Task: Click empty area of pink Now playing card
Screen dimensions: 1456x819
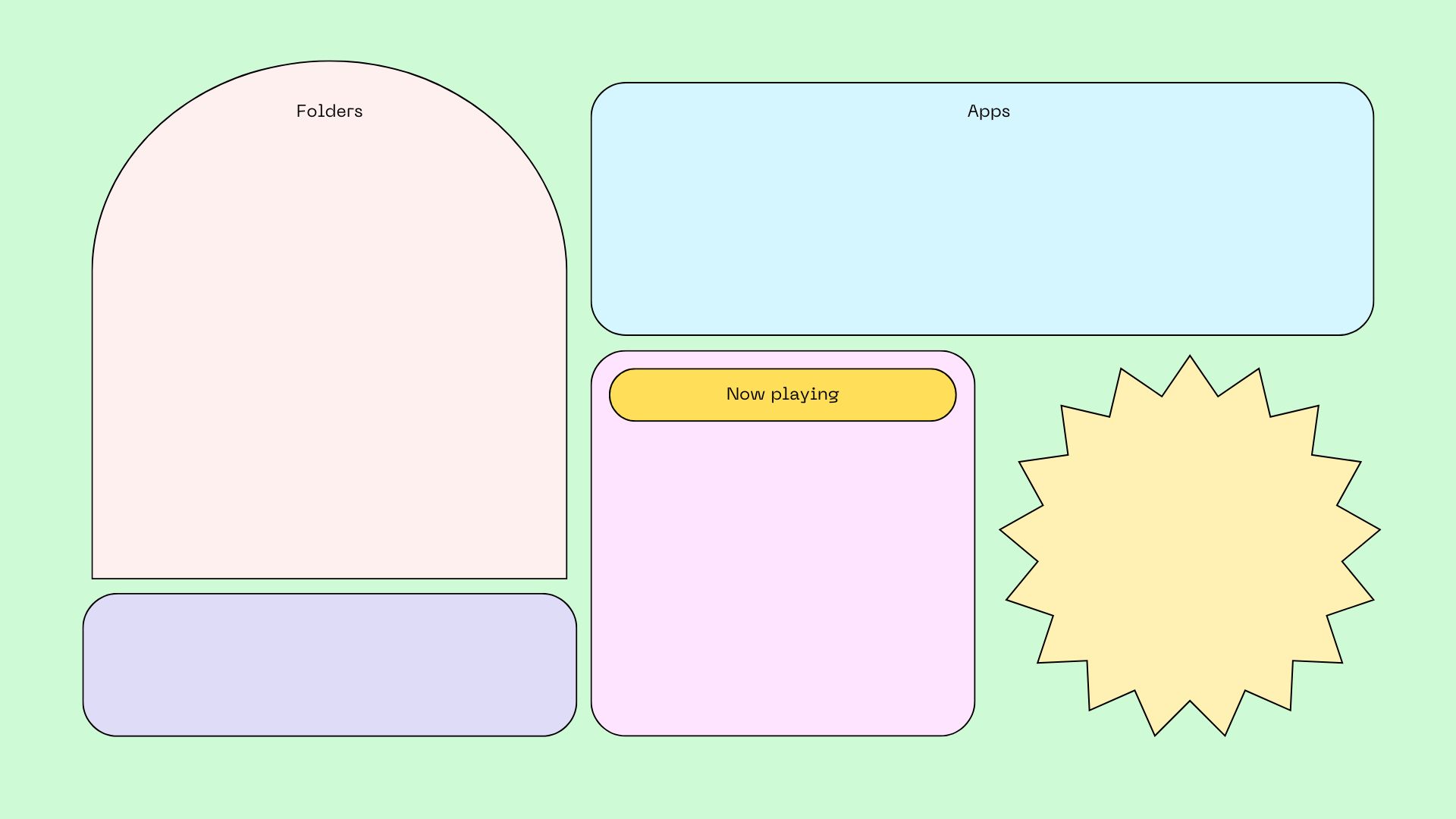Action: pyautogui.click(x=783, y=576)
